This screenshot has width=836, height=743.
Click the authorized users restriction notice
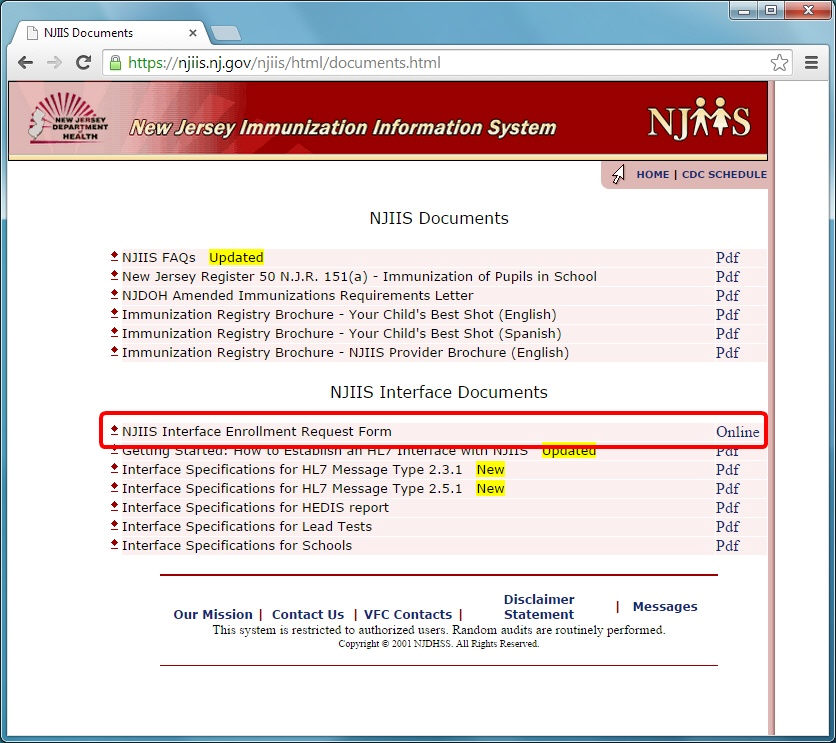(x=439, y=630)
